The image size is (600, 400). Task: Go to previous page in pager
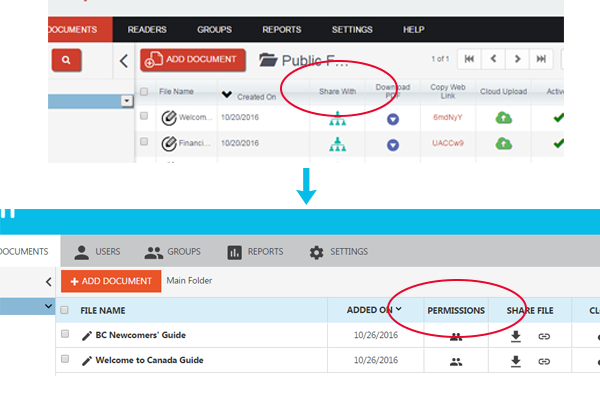(x=493, y=59)
